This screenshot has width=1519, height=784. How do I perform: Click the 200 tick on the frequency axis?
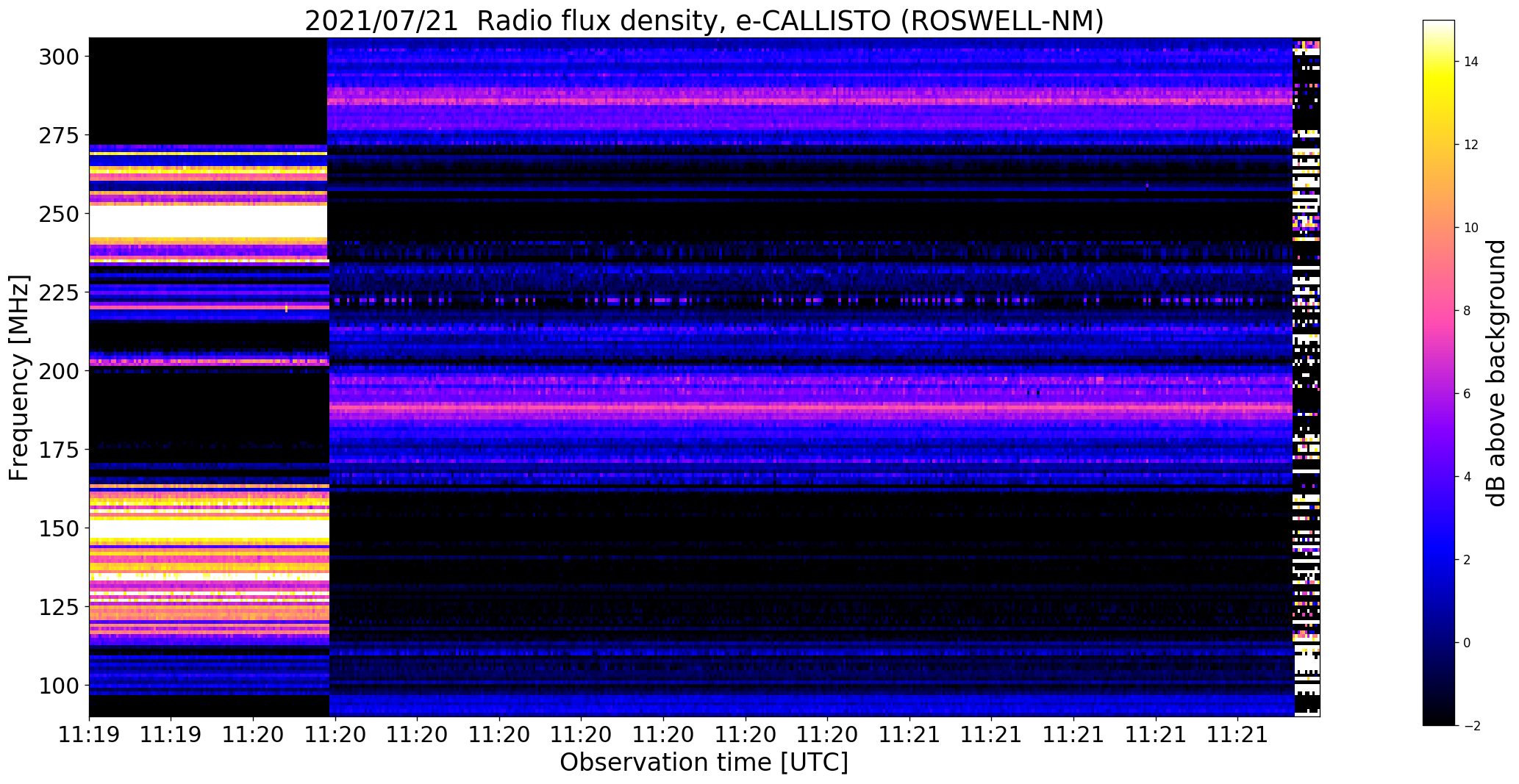pos(60,371)
